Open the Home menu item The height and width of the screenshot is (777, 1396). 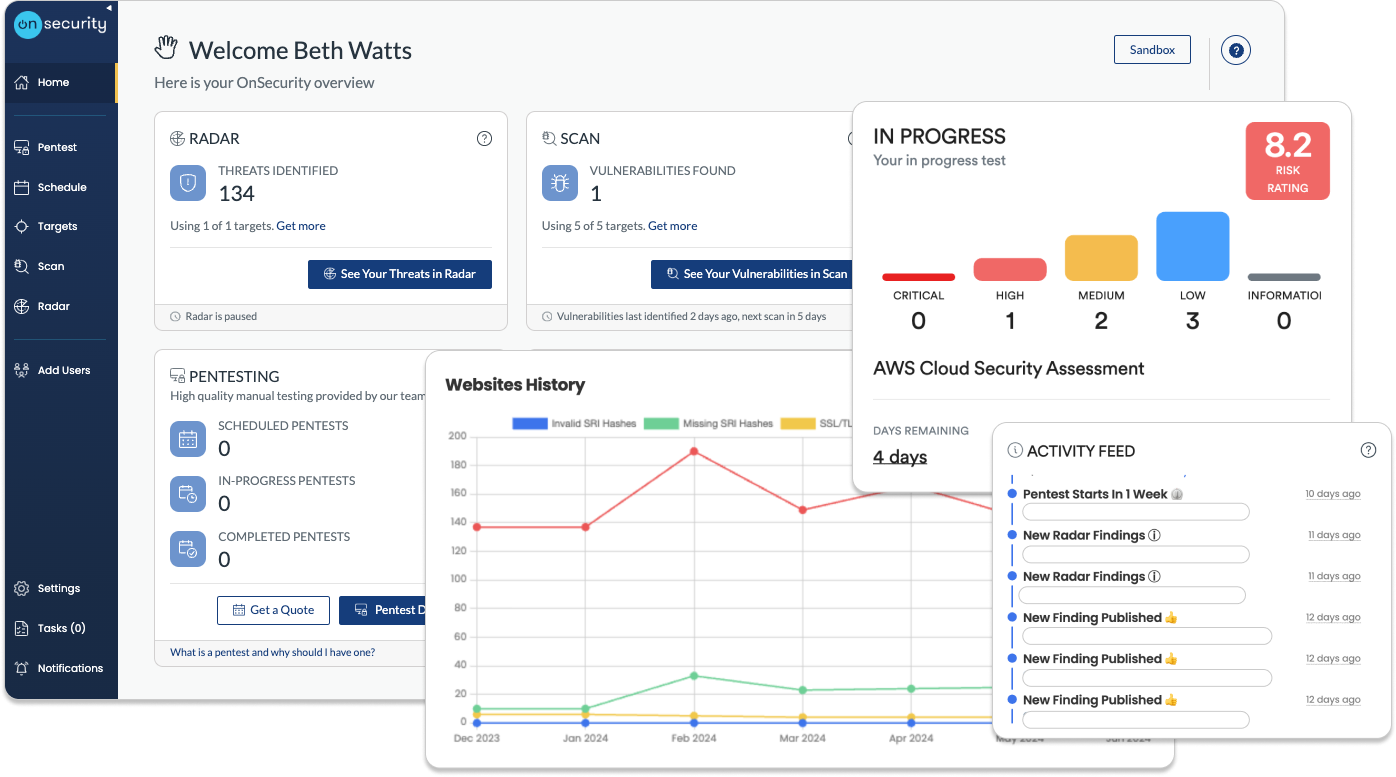[60, 82]
